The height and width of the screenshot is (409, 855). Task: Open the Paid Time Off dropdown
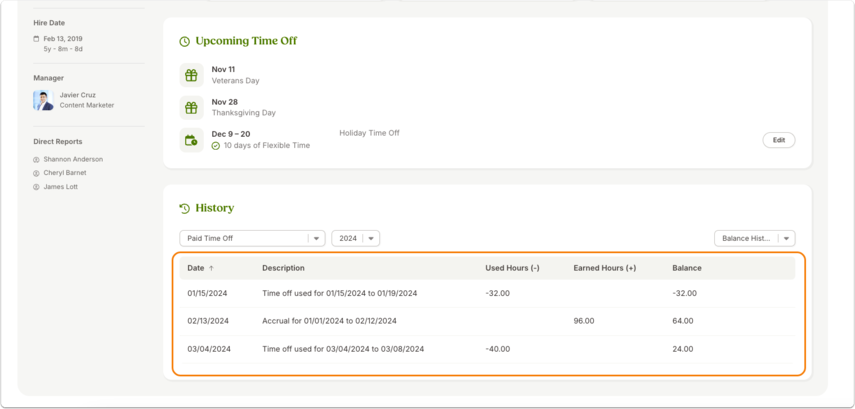coord(252,238)
